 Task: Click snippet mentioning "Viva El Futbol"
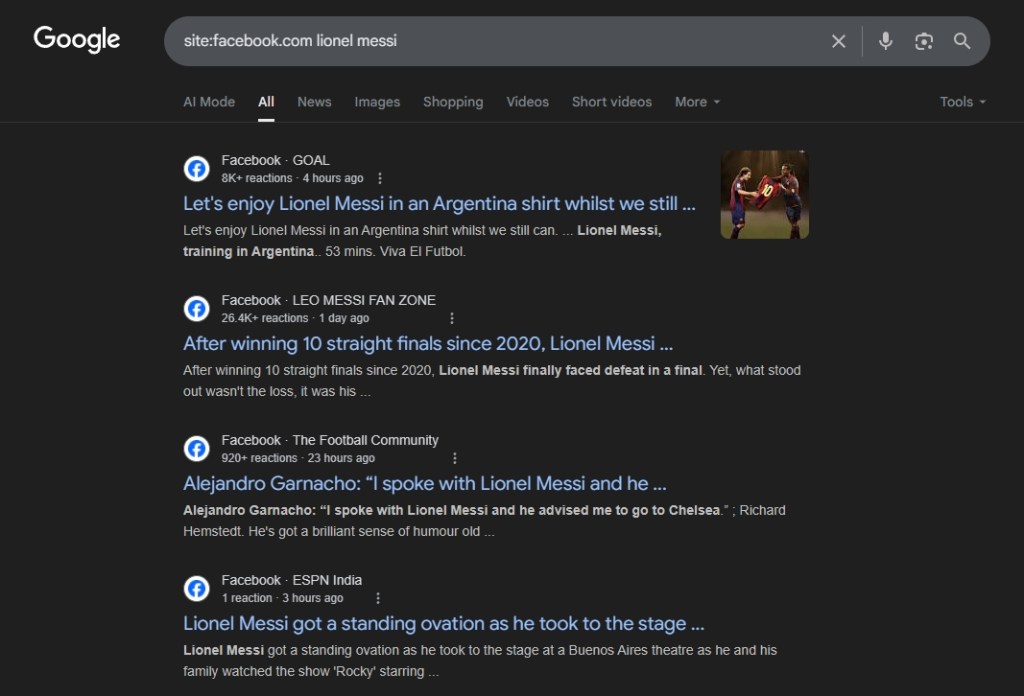(423, 241)
